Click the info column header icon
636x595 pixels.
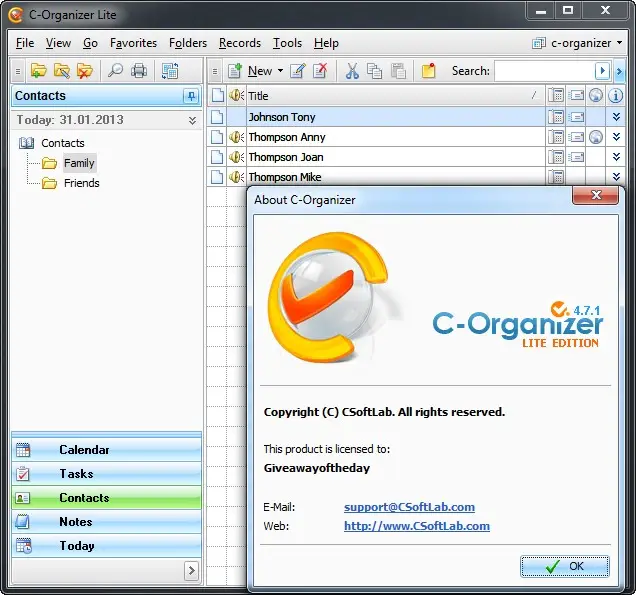pos(615,96)
